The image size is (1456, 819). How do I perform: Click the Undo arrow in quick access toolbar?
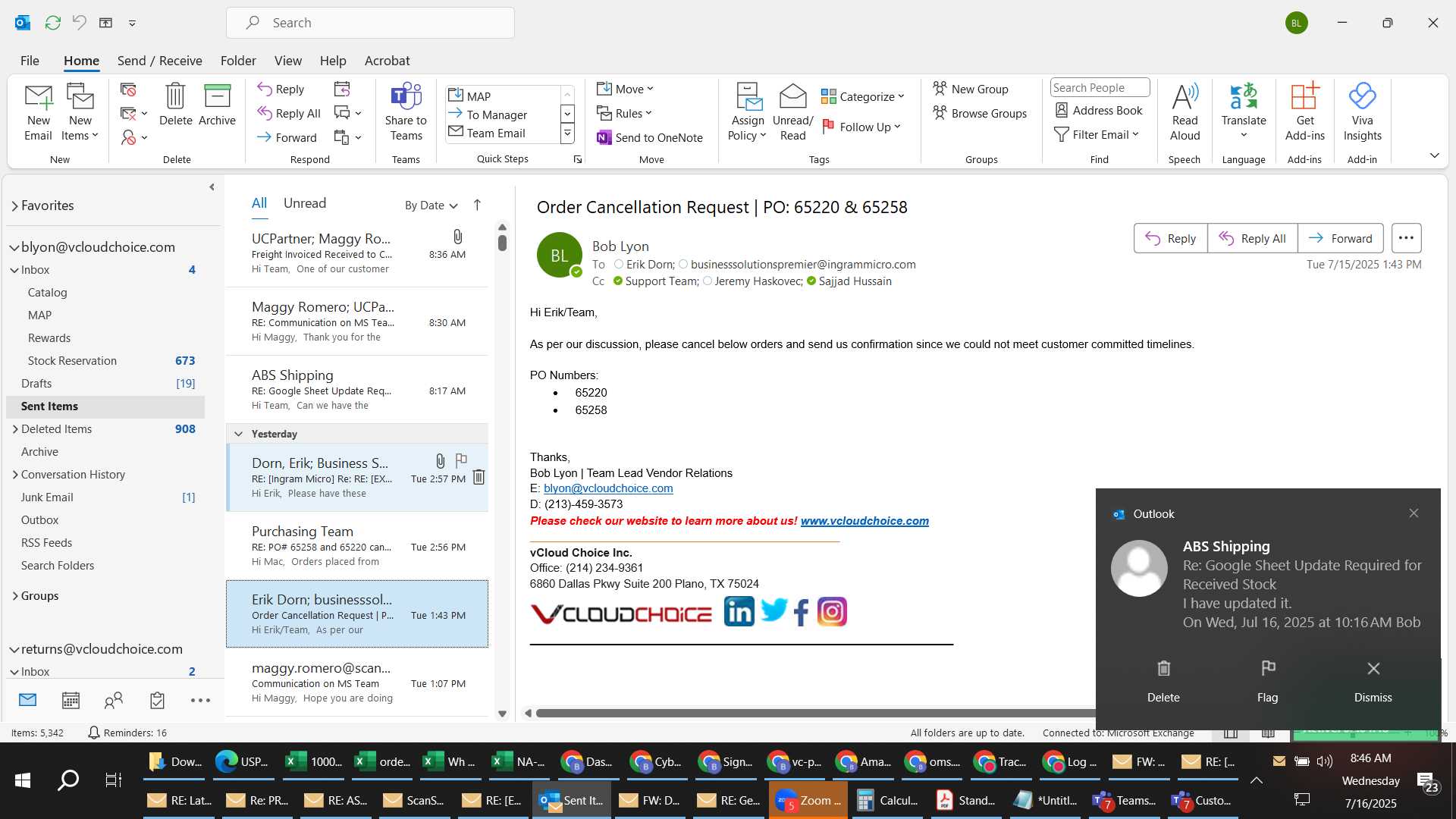click(x=80, y=23)
